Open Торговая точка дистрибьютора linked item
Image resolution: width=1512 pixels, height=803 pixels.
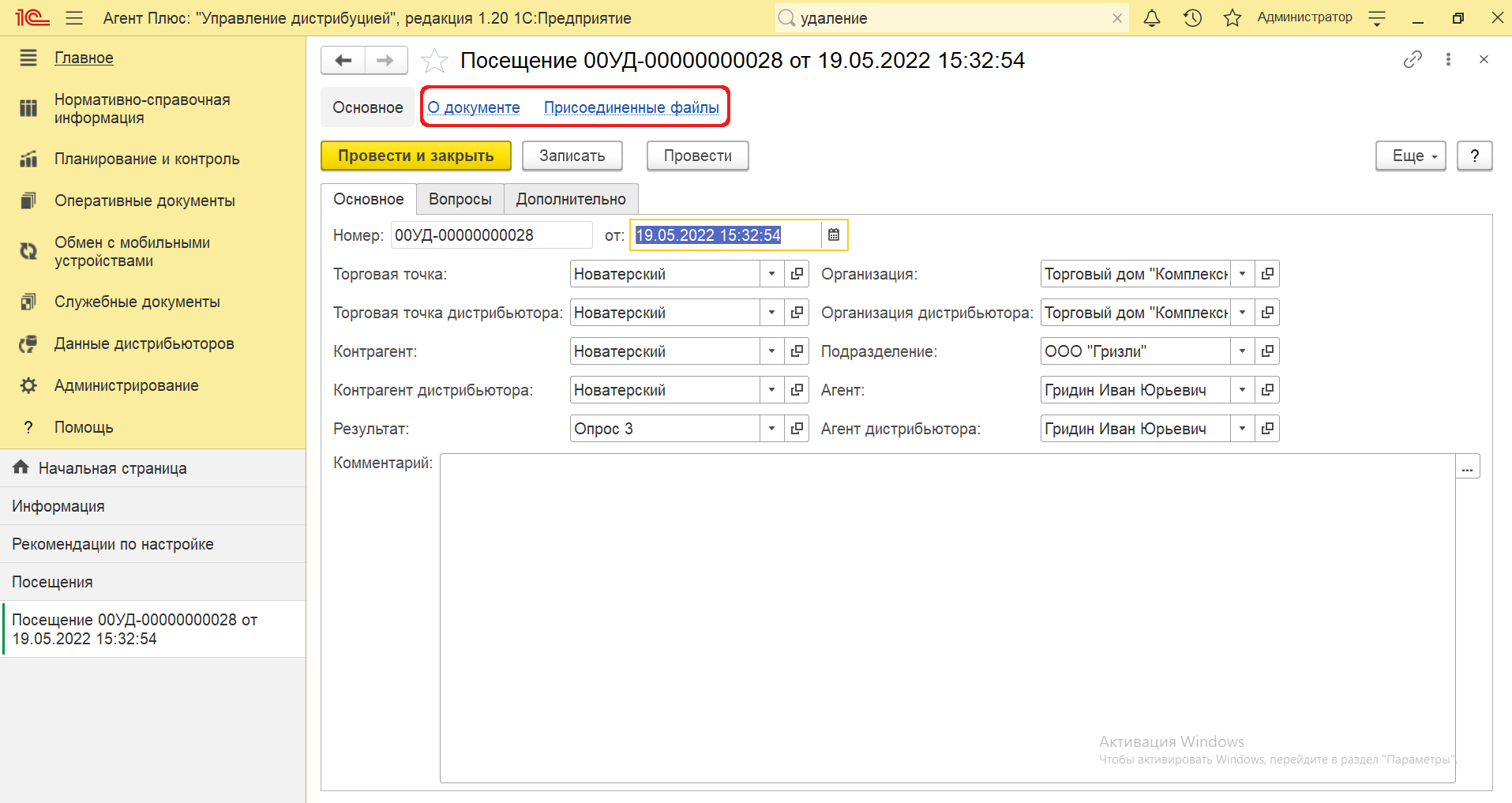point(797,313)
